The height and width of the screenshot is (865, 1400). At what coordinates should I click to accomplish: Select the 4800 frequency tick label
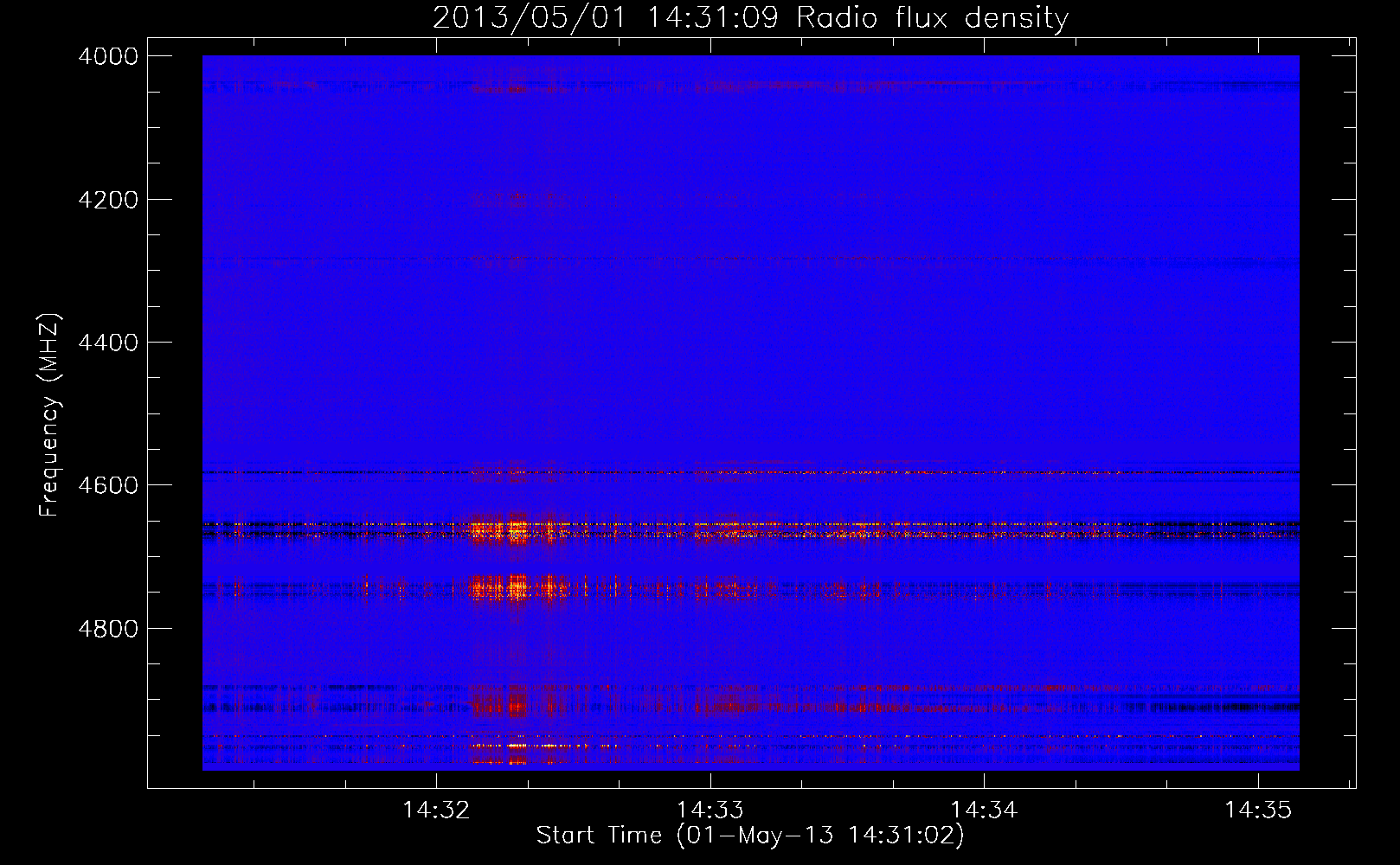[108, 629]
